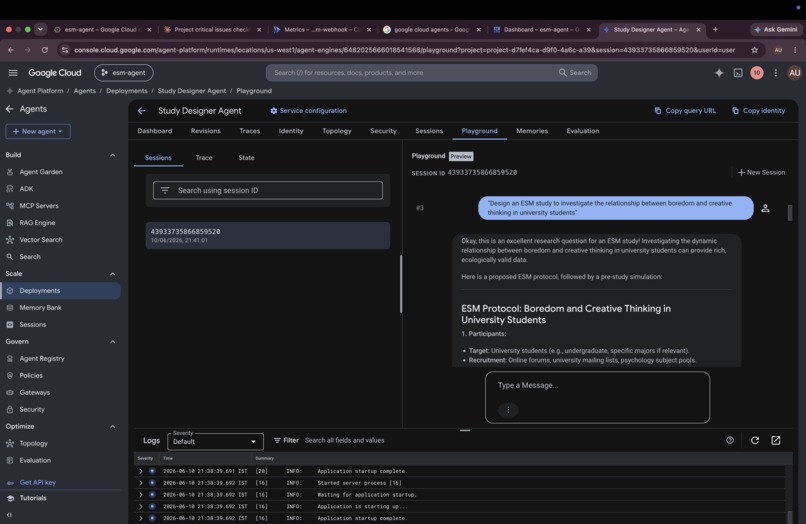This screenshot has height=524, width=806.
Task: Open the header more-options vertical dots
Action: (x=776, y=73)
